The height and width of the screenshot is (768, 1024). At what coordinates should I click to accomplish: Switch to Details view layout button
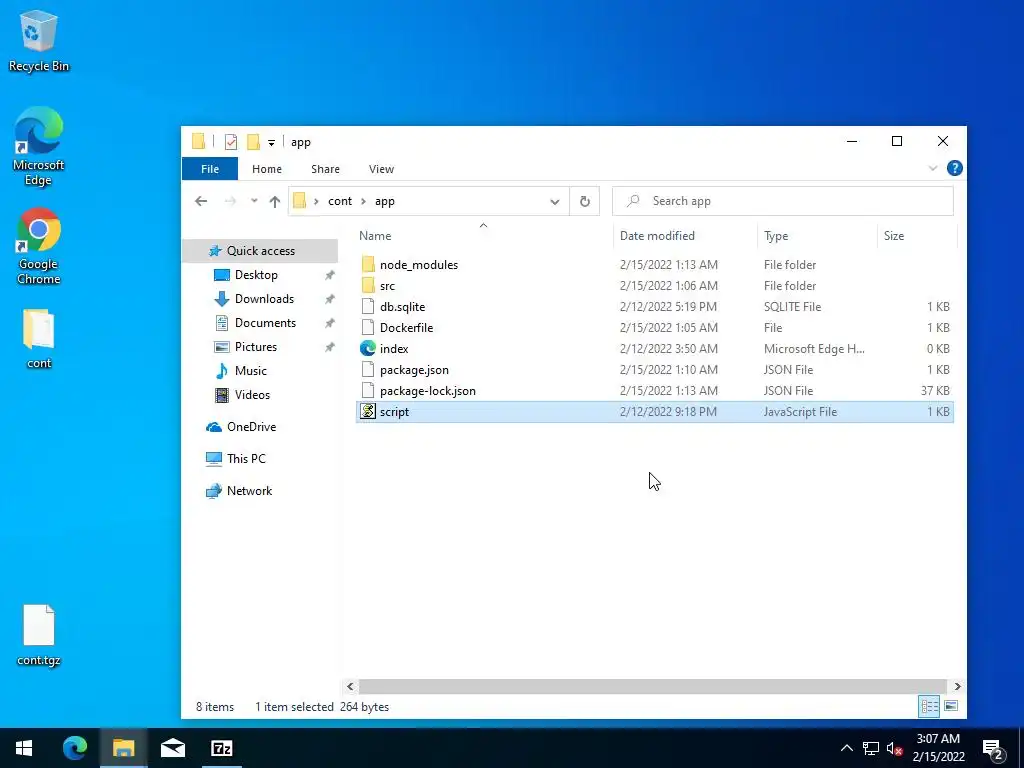pos(929,706)
